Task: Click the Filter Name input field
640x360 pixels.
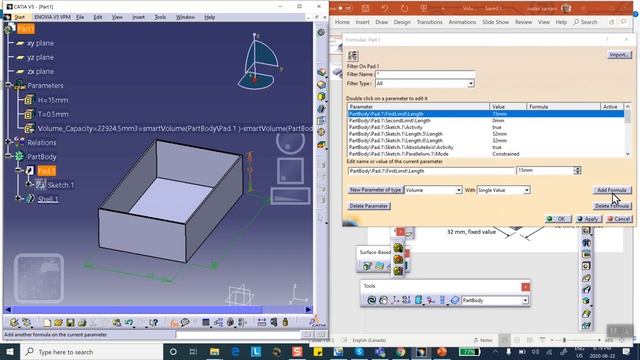Action: (425, 74)
